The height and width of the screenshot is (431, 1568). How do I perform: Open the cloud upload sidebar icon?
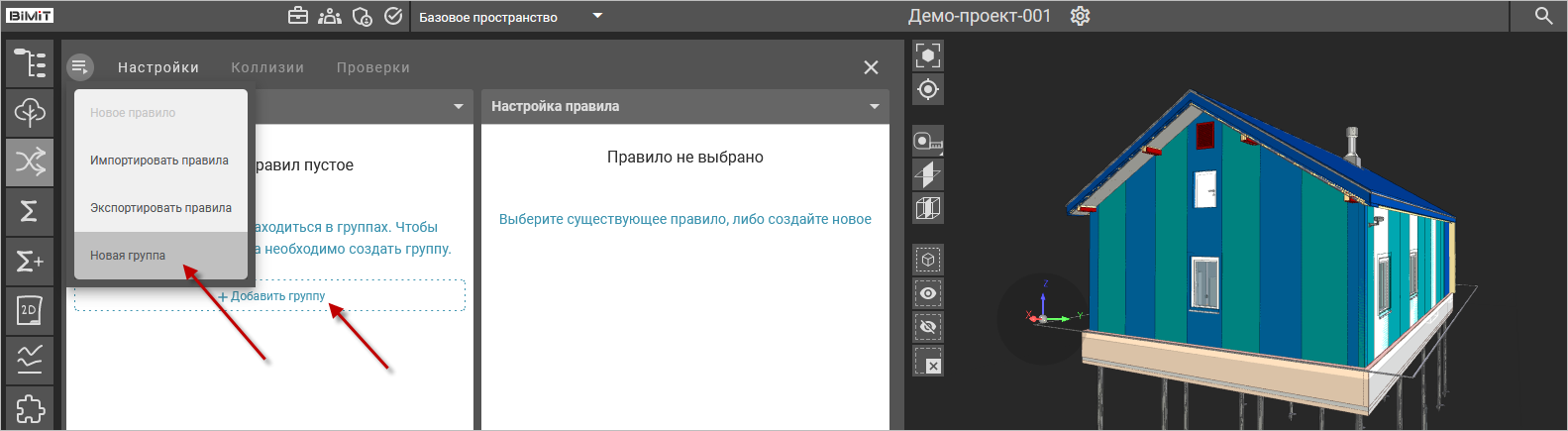30,112
